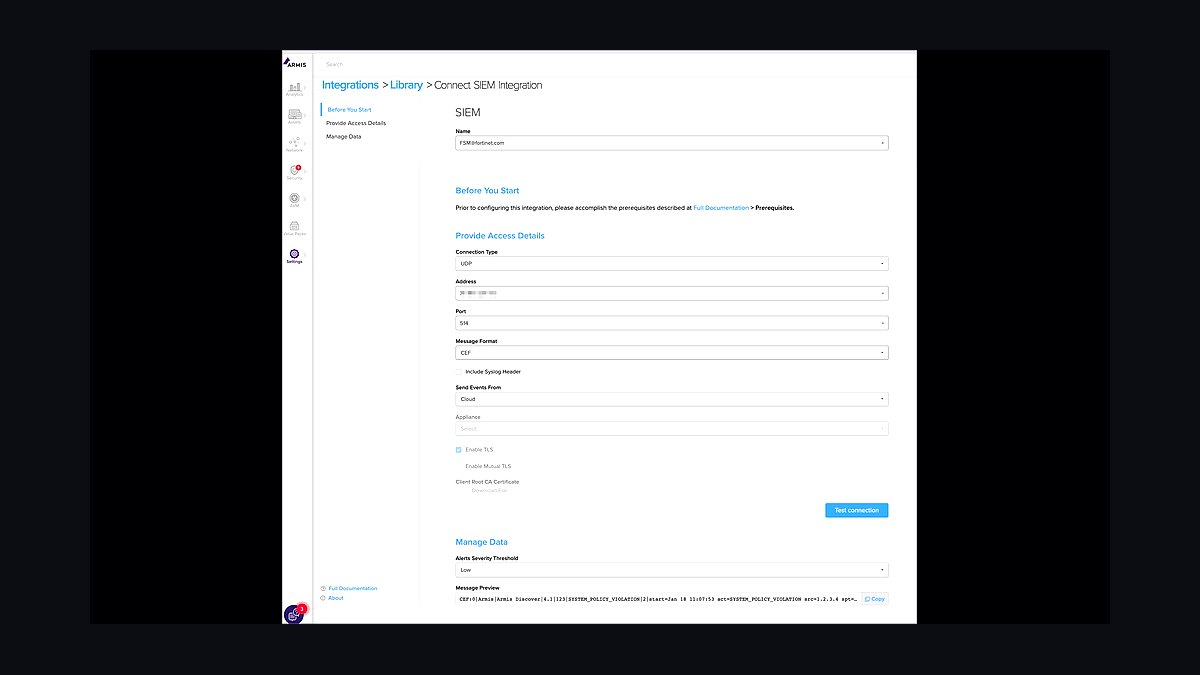
Task: Click the Library breadcrumb link
Action: [406, 85]
